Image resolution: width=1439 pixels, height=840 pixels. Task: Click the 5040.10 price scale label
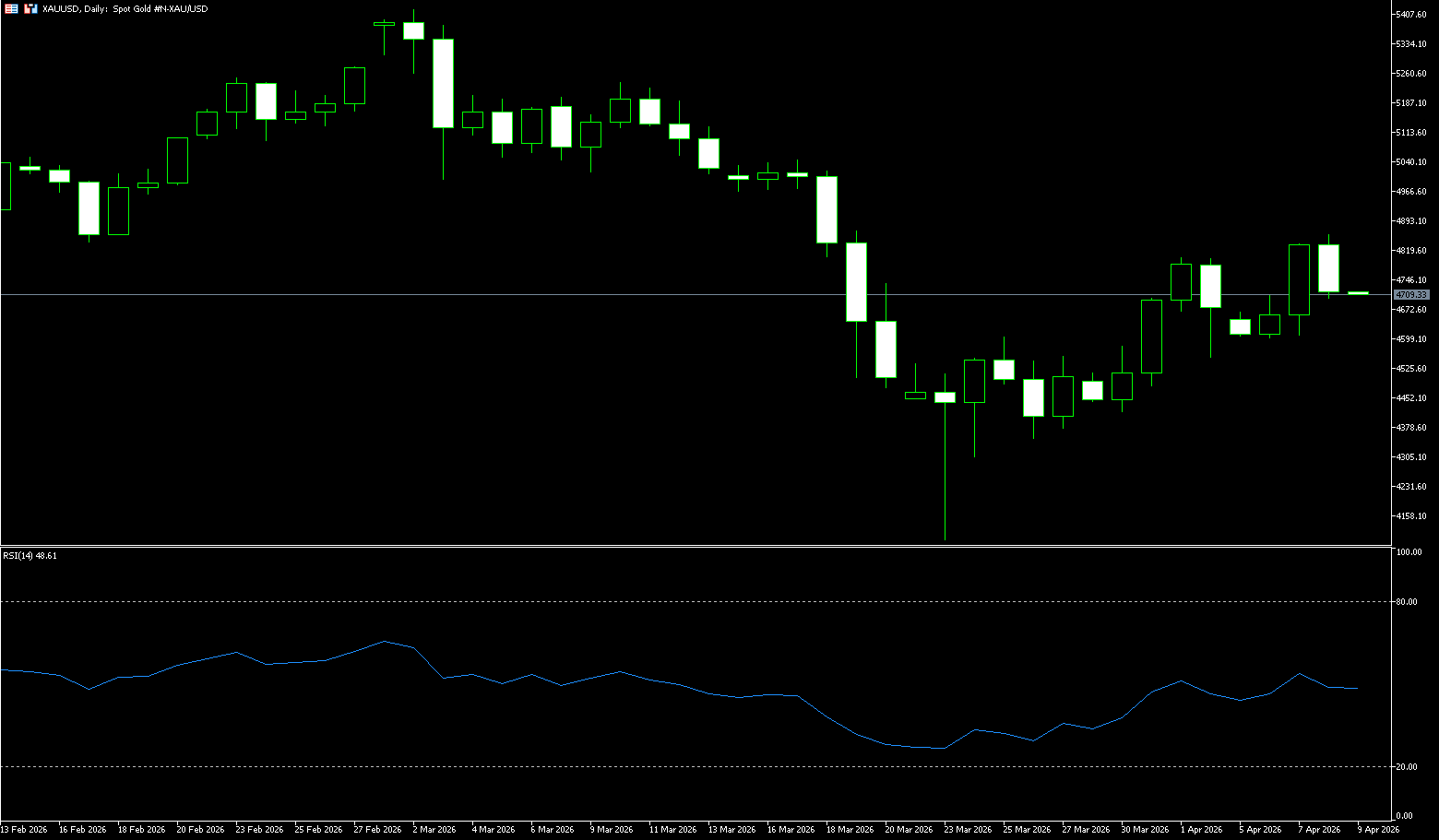1411,162
